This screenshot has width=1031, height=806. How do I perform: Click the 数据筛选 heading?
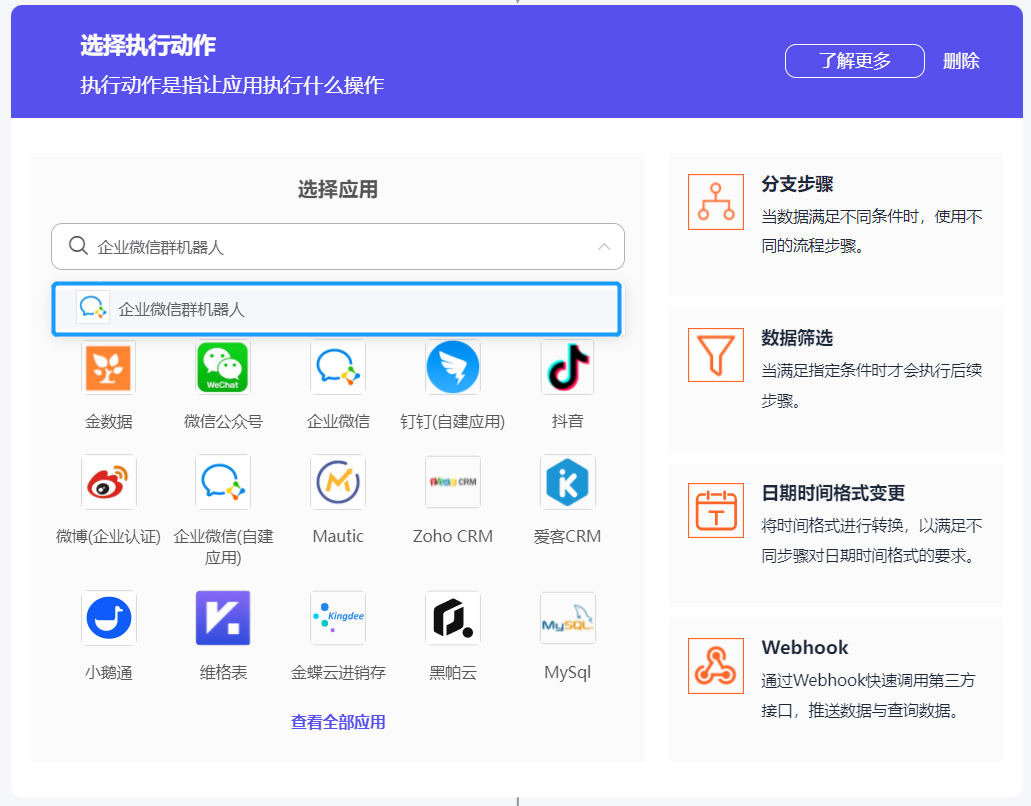797,338
